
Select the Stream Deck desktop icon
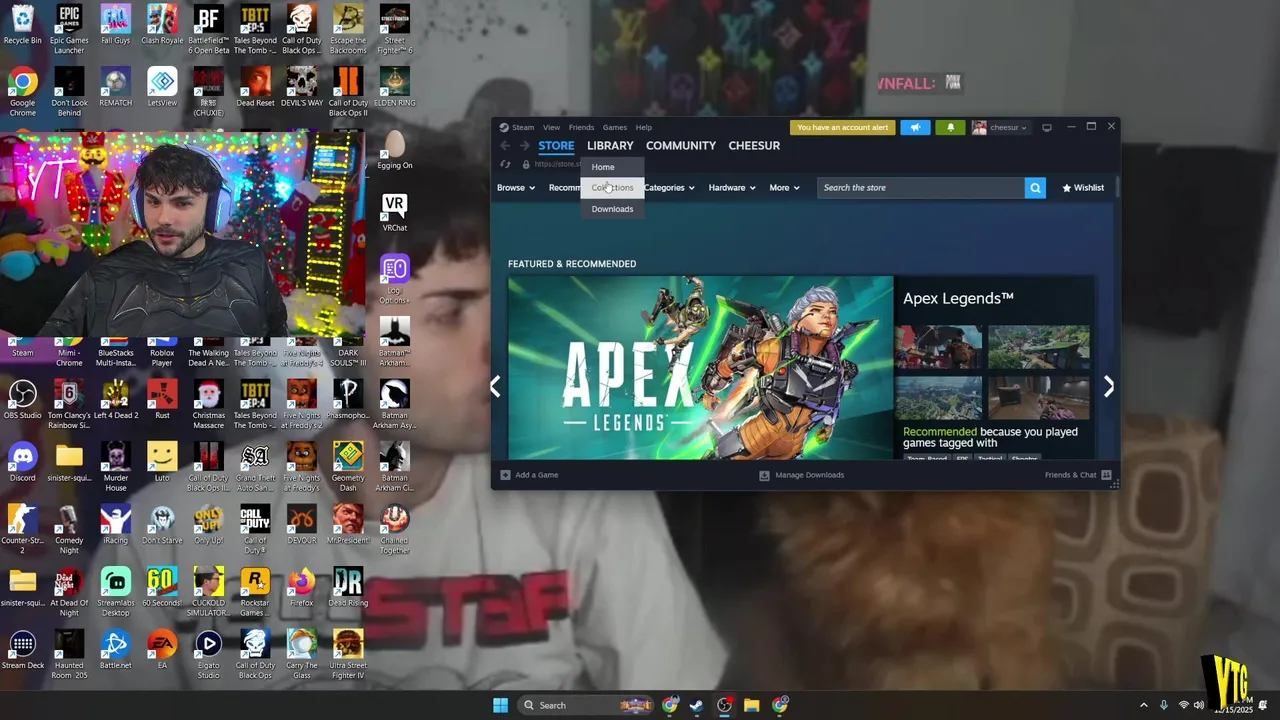coord(22,650)
